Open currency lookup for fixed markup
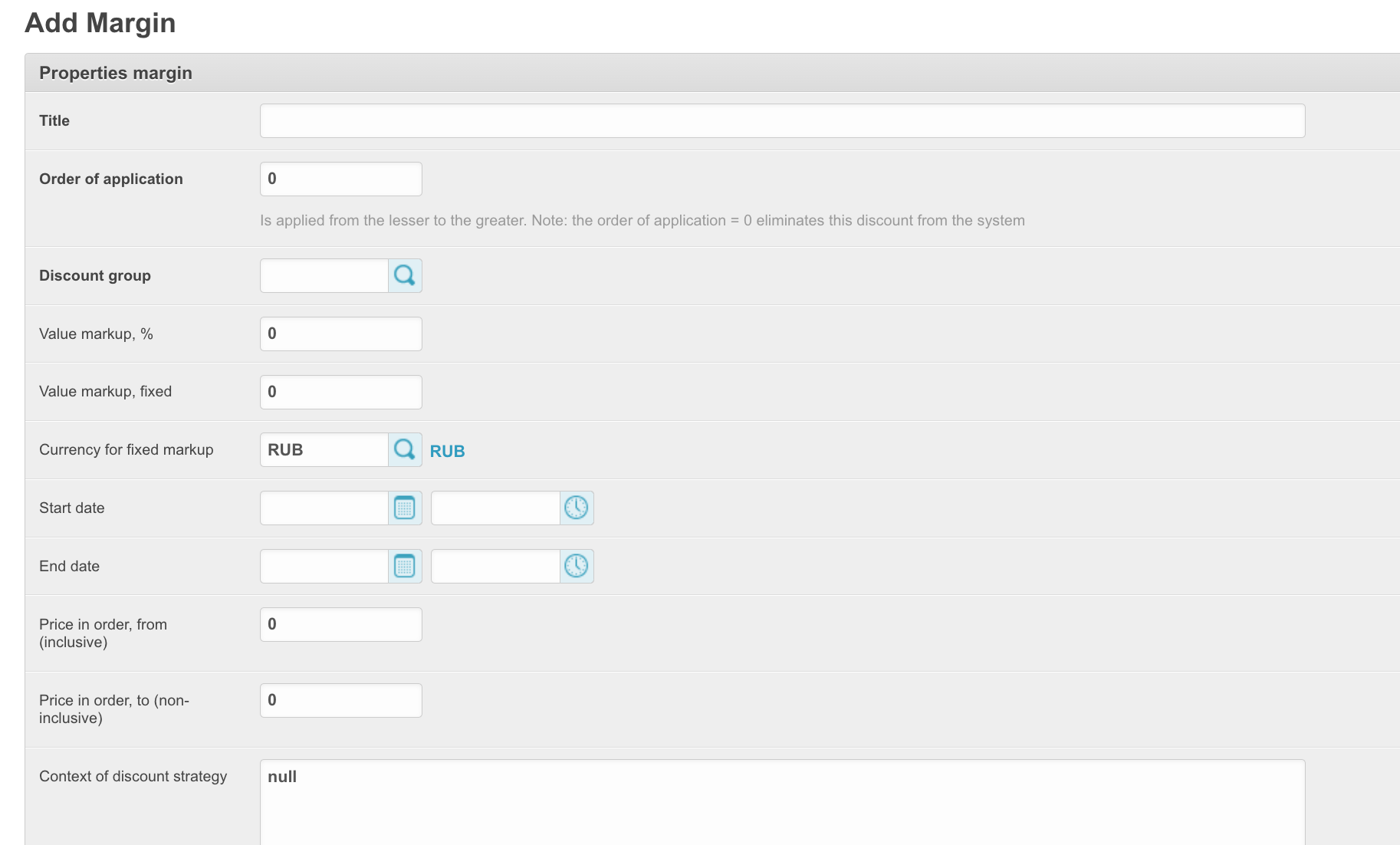1400x845 pixels. tap(405, 449)
